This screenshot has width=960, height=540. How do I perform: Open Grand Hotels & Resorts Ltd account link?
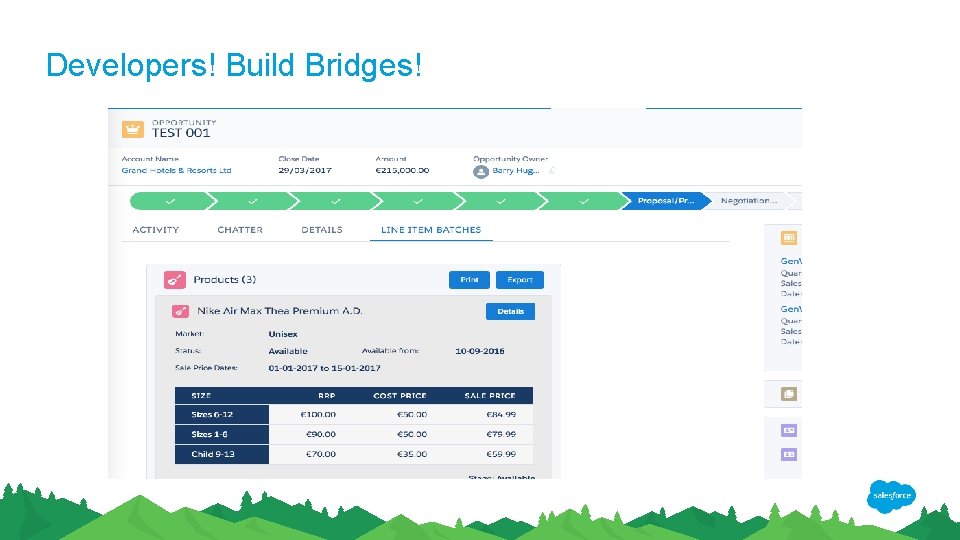tap(176, 170)
